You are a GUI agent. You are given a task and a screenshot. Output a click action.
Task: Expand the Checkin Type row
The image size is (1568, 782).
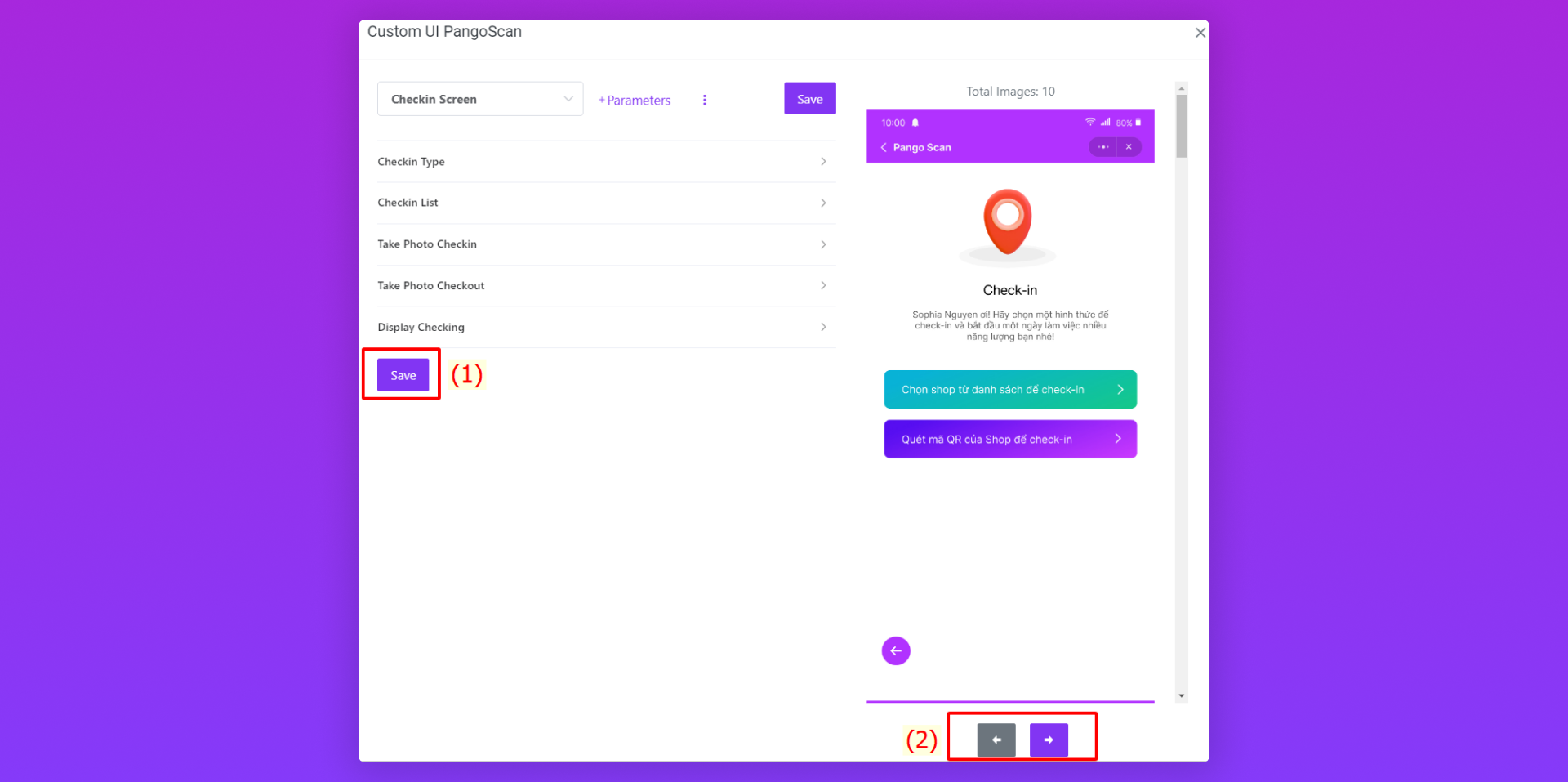point(606,162)
